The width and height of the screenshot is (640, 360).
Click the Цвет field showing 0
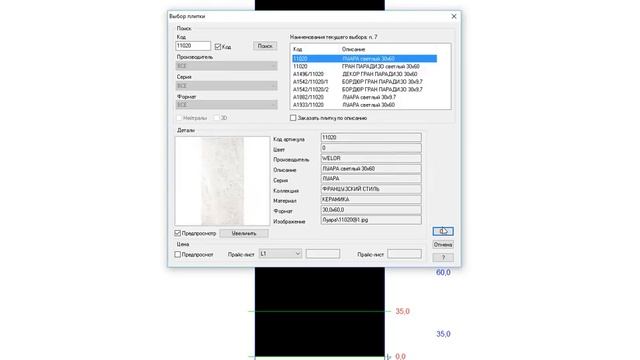point(371,148)
